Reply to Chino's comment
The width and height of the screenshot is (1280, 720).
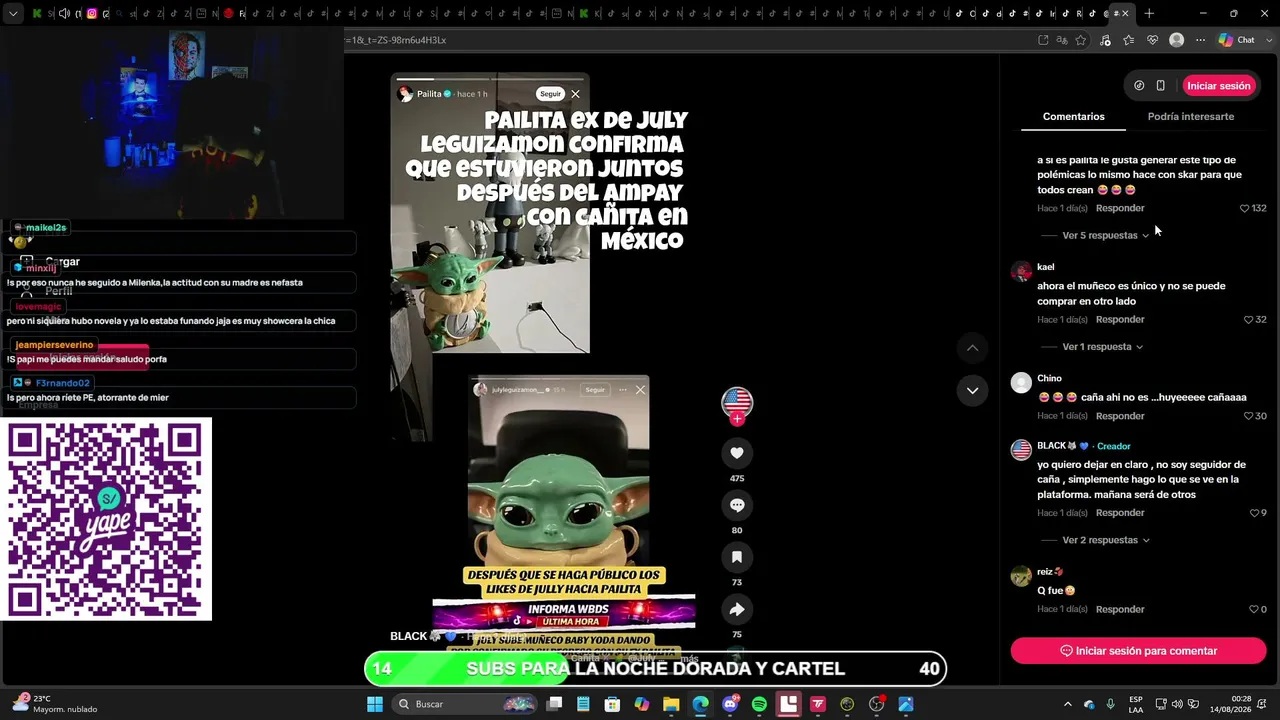click(x=1120, y=416)
